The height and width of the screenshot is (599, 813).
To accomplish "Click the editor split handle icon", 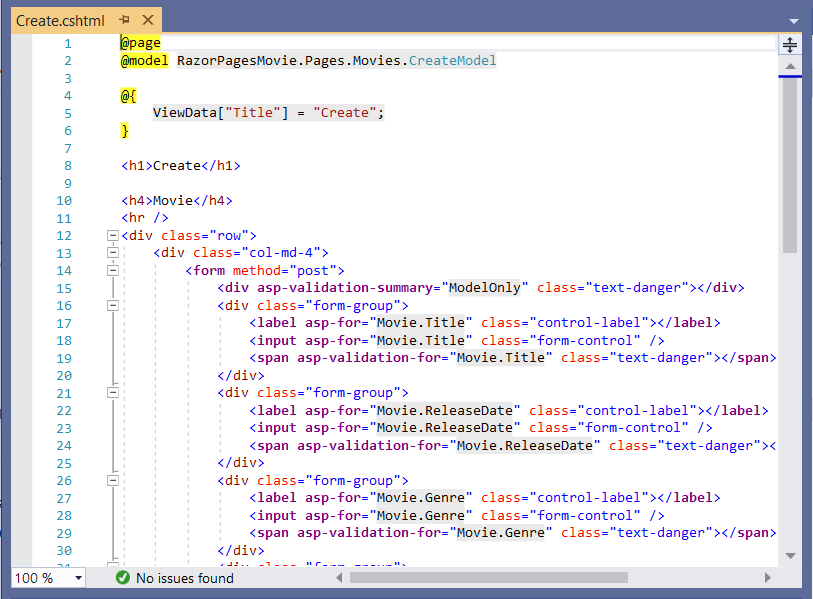I will tap(789, 44).
